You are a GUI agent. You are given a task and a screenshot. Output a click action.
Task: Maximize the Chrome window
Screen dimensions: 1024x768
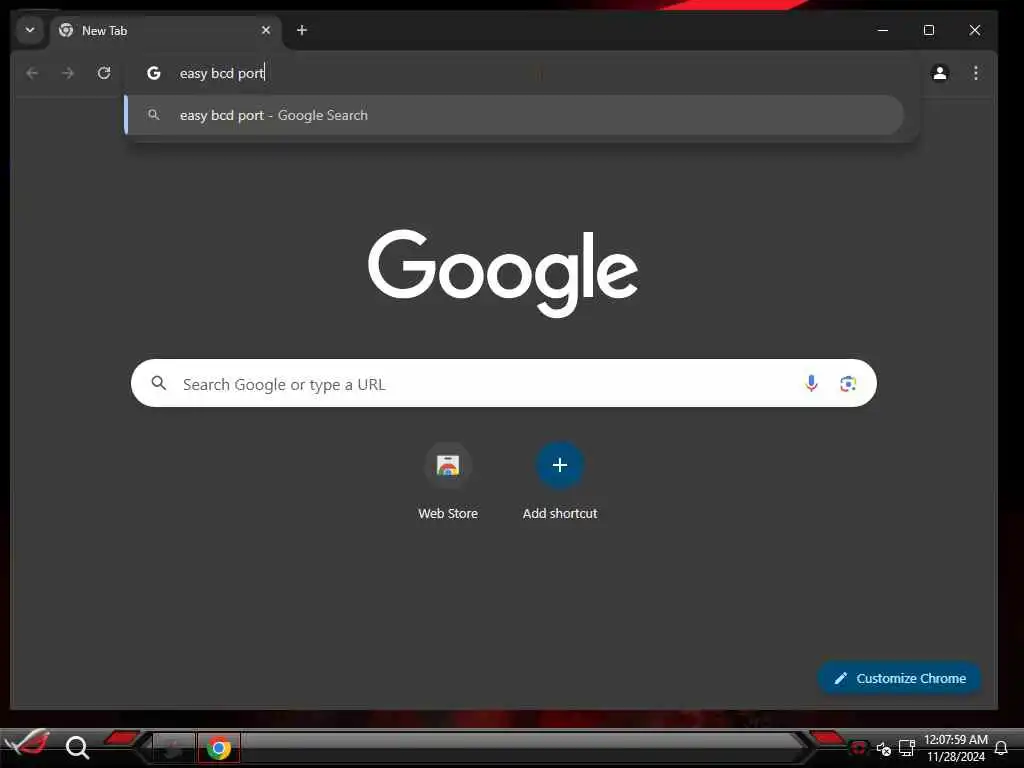coord(929,30)
